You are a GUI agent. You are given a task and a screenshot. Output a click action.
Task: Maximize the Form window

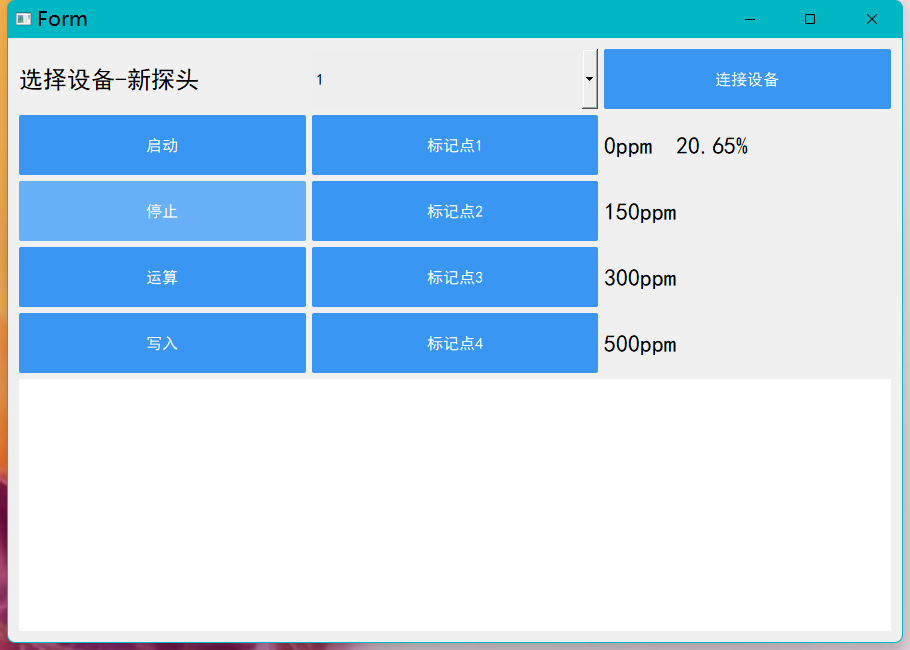point(810,19)
